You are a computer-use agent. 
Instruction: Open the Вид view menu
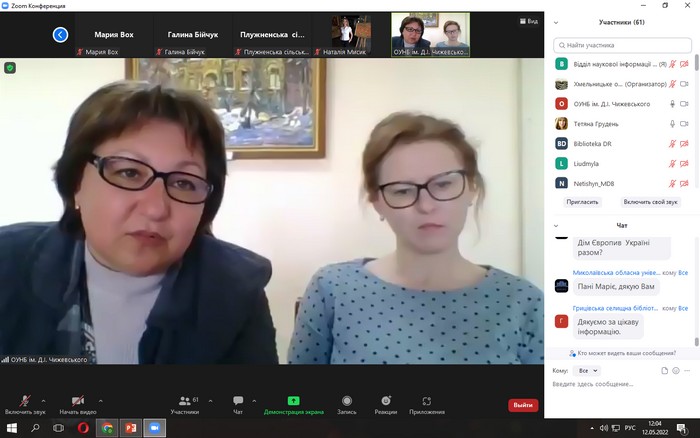(529, 21)
